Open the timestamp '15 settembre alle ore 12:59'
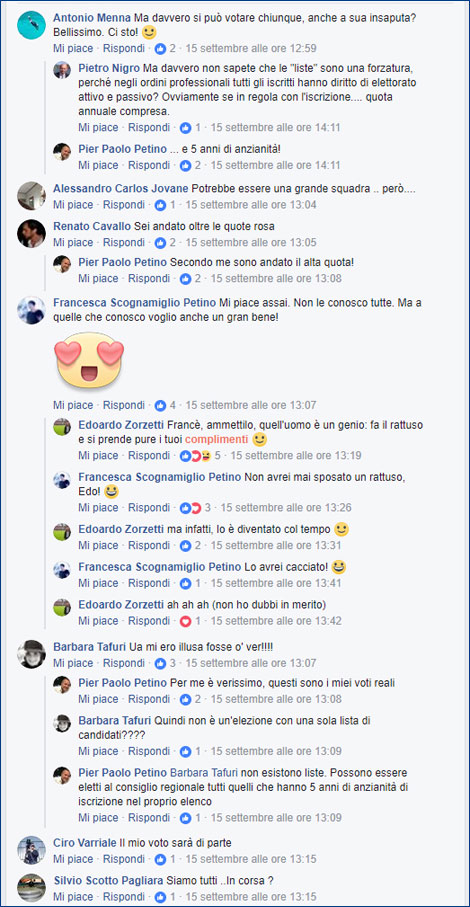 click(251, 49)
